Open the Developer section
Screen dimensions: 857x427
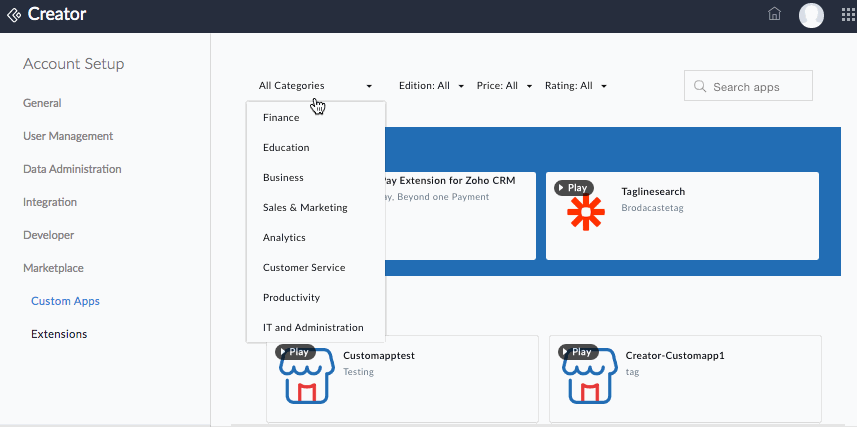pos(48,235)
